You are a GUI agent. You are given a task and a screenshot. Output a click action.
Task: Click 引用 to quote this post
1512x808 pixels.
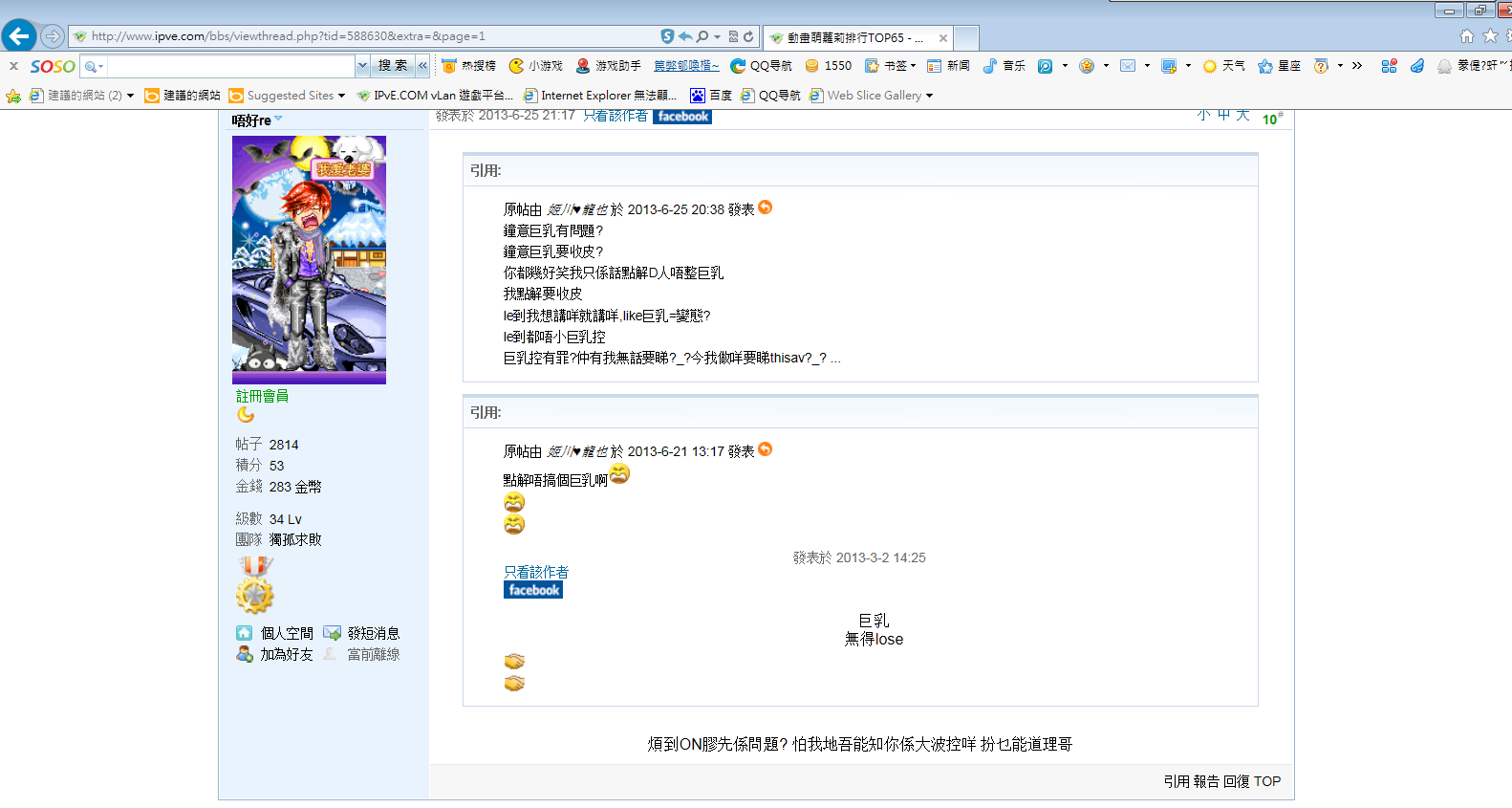point(1177,781)
